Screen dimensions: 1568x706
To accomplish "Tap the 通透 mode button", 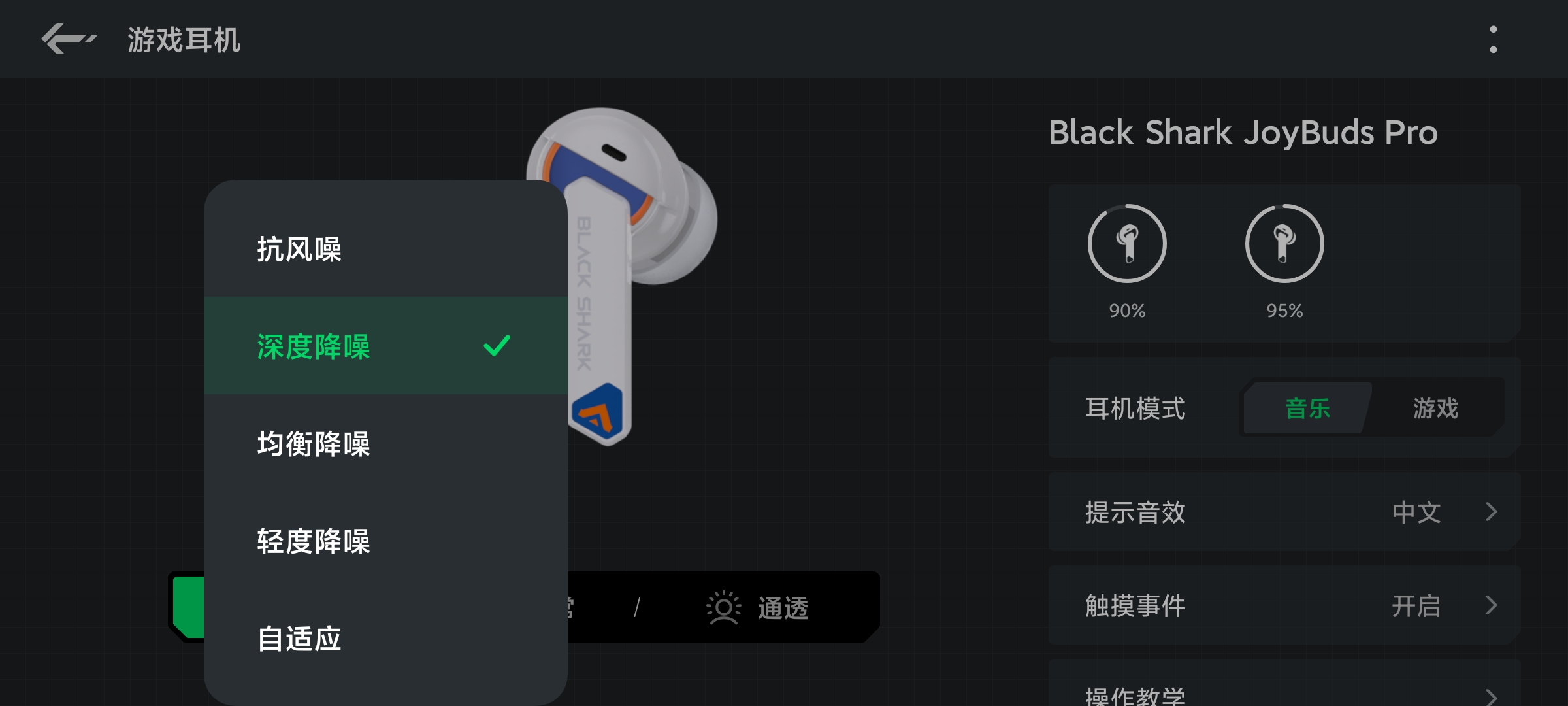I will point(758,608).
